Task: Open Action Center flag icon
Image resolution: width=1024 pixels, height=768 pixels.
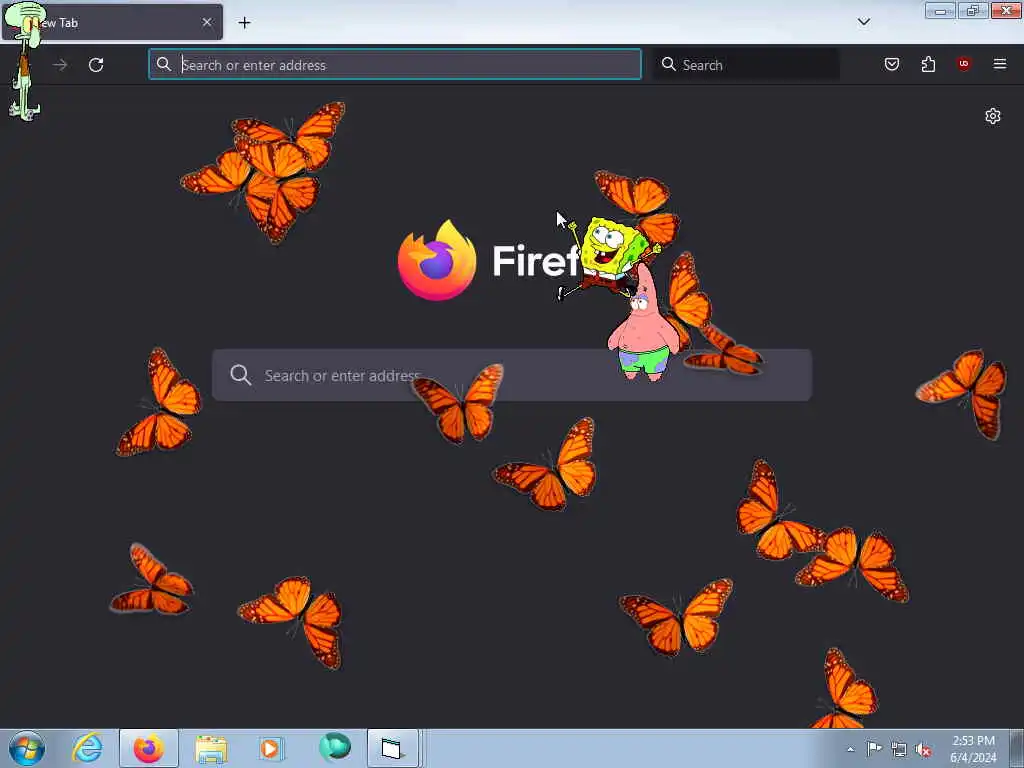Action: pos(874,748)
